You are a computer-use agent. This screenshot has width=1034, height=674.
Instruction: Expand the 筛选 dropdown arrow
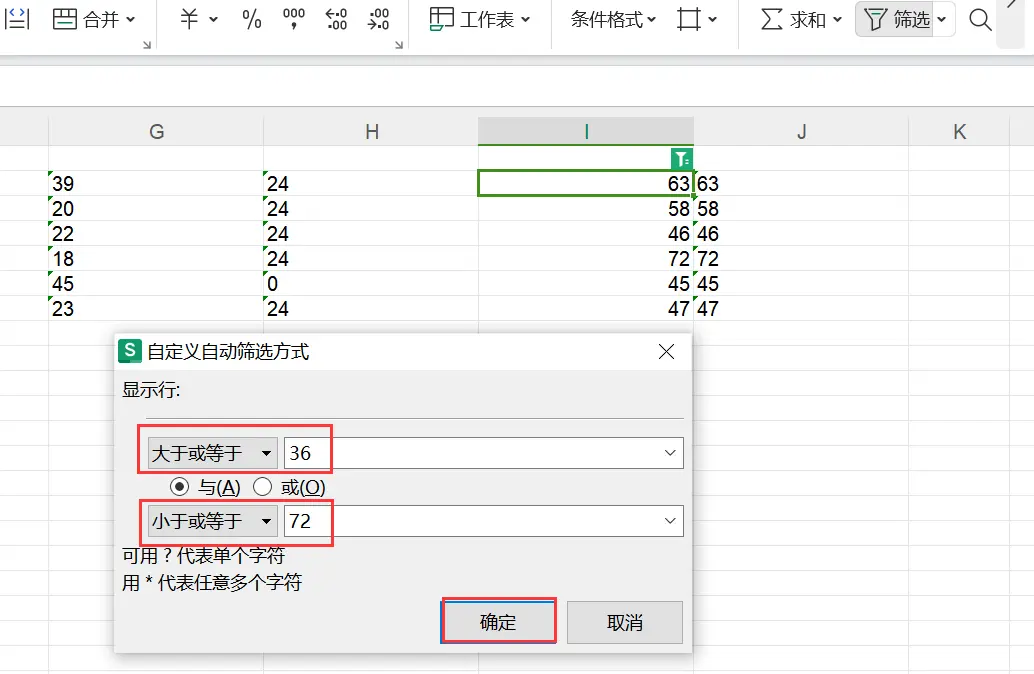point(942,20)
